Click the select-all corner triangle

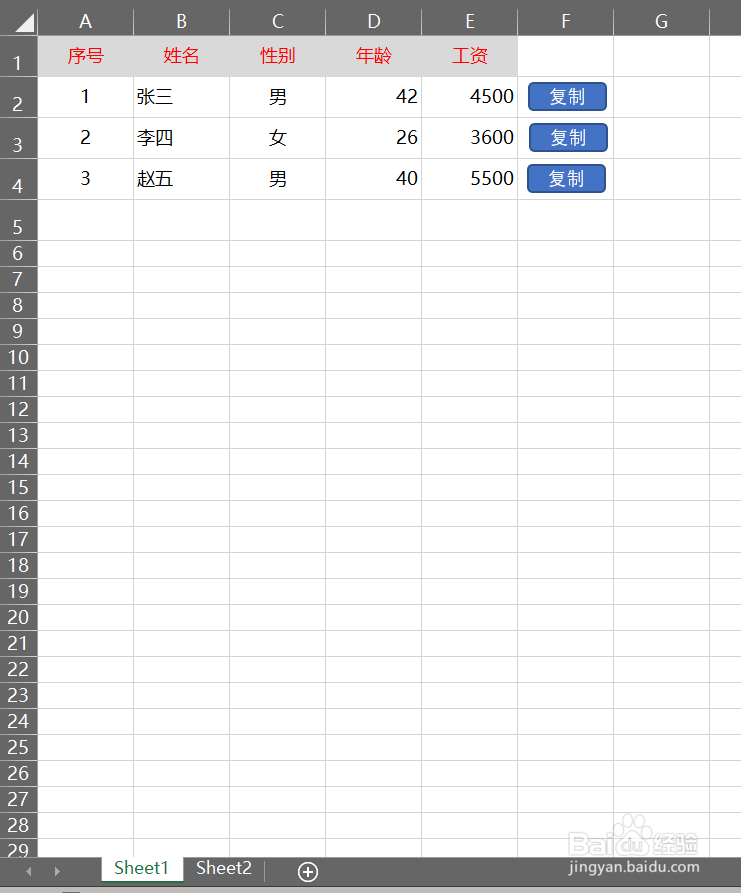click(24, 22)
